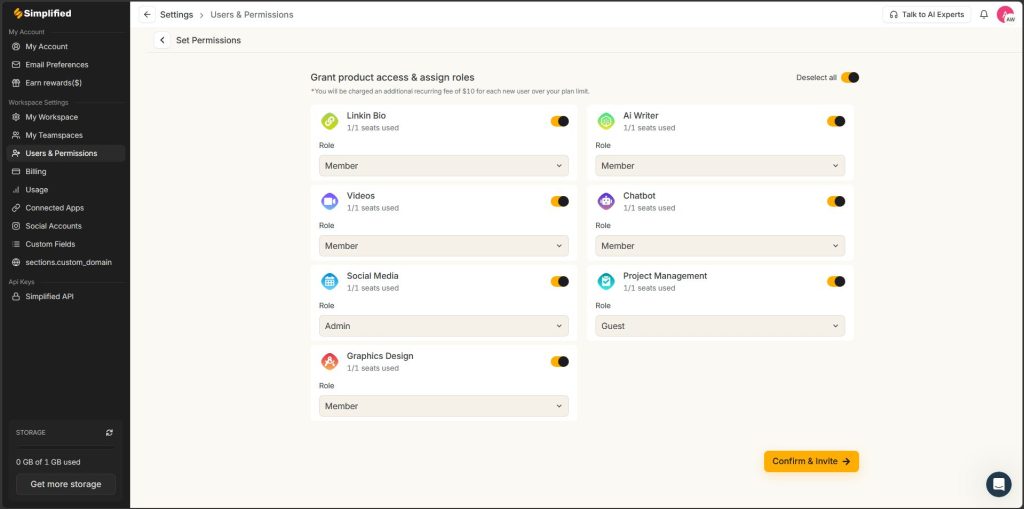Click the back arrow beside Settings
Image resolution: width=1024 pixels, height=509 pixels.
[147, 14]
